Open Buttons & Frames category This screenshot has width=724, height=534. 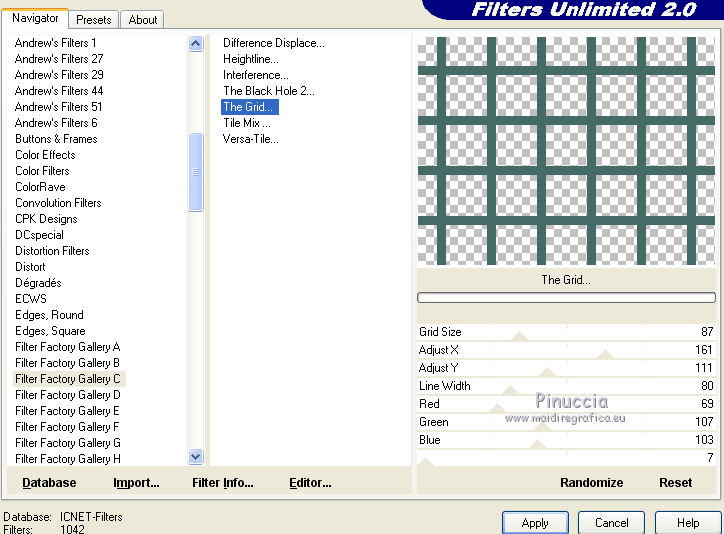pos(56,139)
